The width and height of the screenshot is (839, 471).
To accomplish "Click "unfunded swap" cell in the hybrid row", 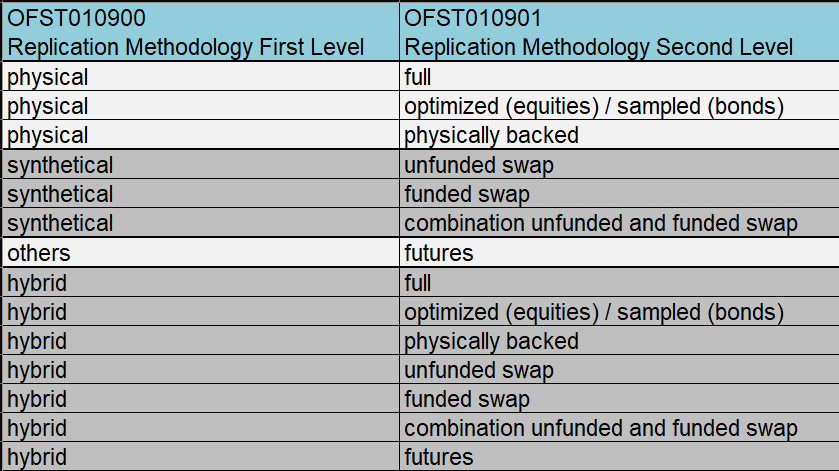I will pyautogui.click(x=618, y=370).
